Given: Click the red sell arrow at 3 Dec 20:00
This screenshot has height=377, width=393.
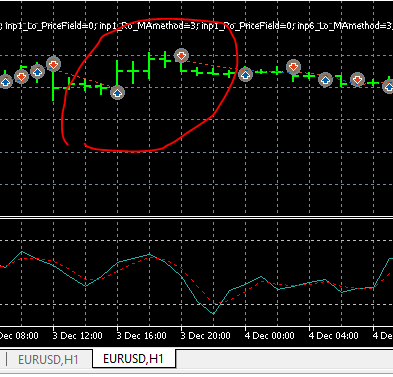Looking at the screenshot, I should 181,56.
